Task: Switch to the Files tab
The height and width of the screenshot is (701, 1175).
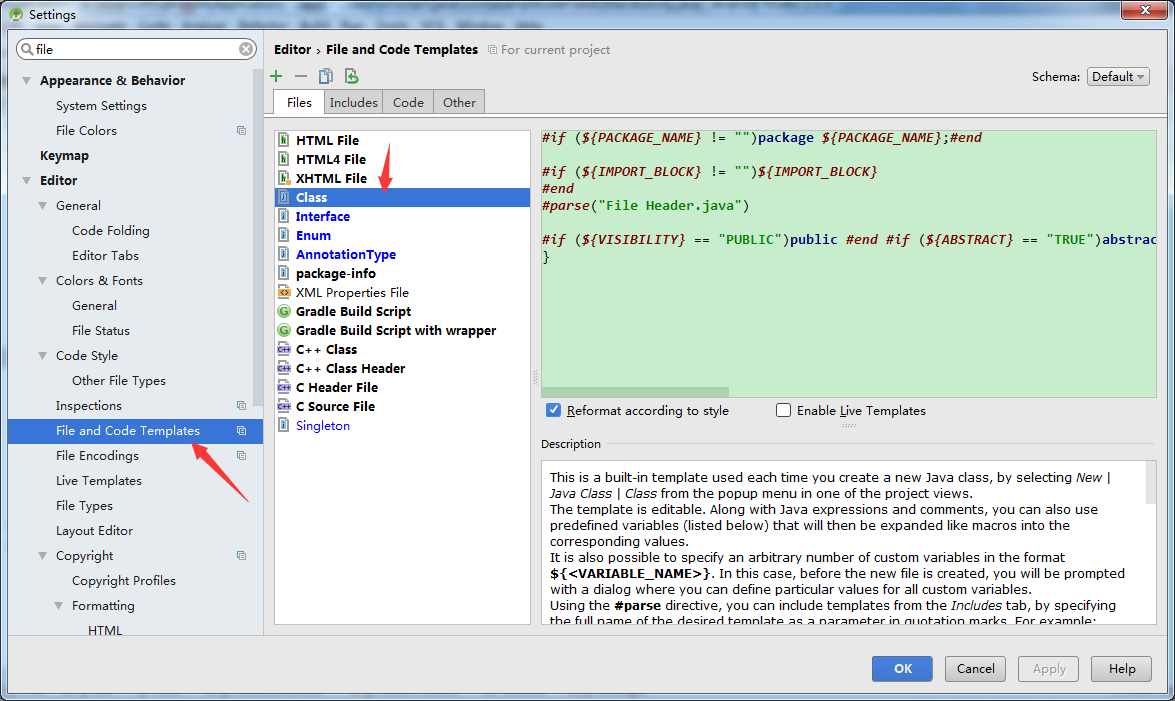Action: pyautogui.click(x=299, y=102)
